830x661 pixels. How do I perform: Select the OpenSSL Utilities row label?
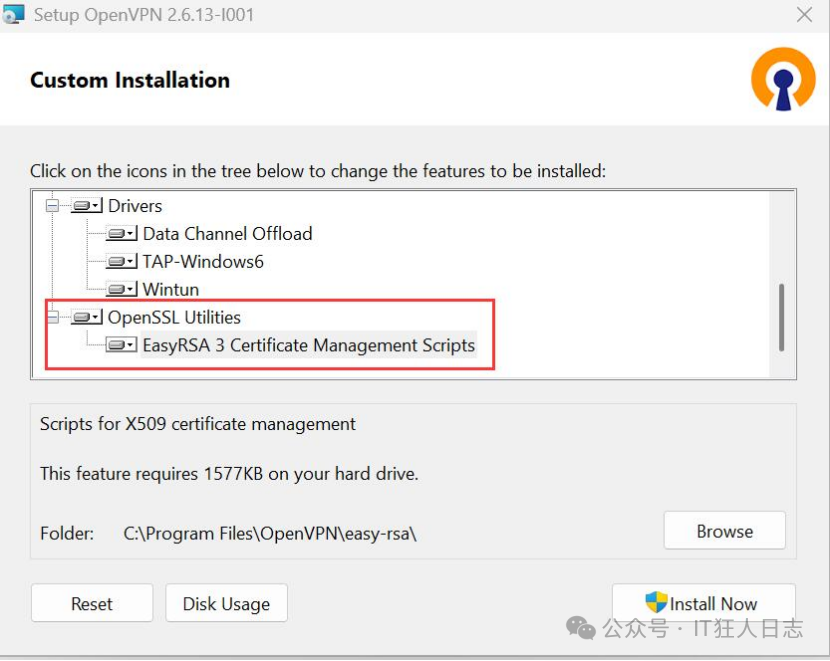point(174,318)
